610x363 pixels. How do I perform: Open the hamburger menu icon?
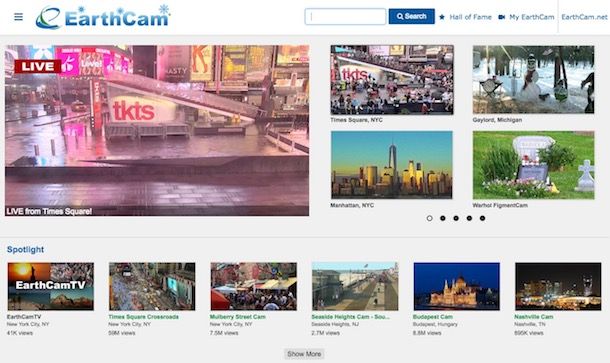(x=18, y=17)
